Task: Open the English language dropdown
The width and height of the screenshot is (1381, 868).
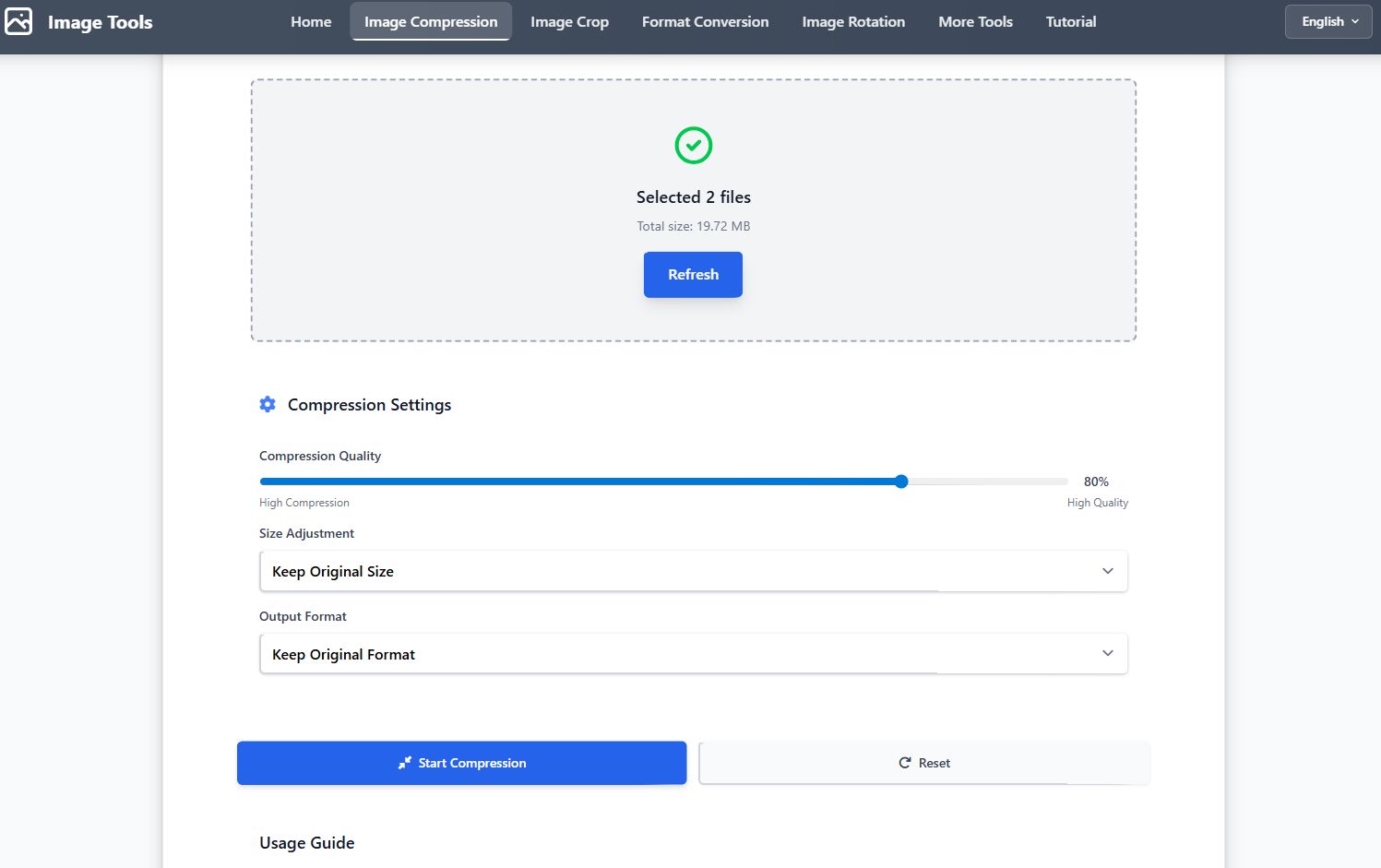Action: [x=1328, y=21]
